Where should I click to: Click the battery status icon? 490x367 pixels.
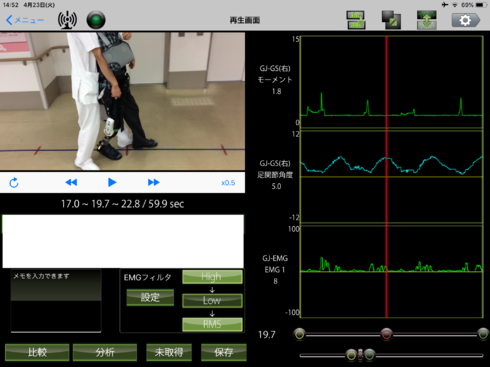481,5
